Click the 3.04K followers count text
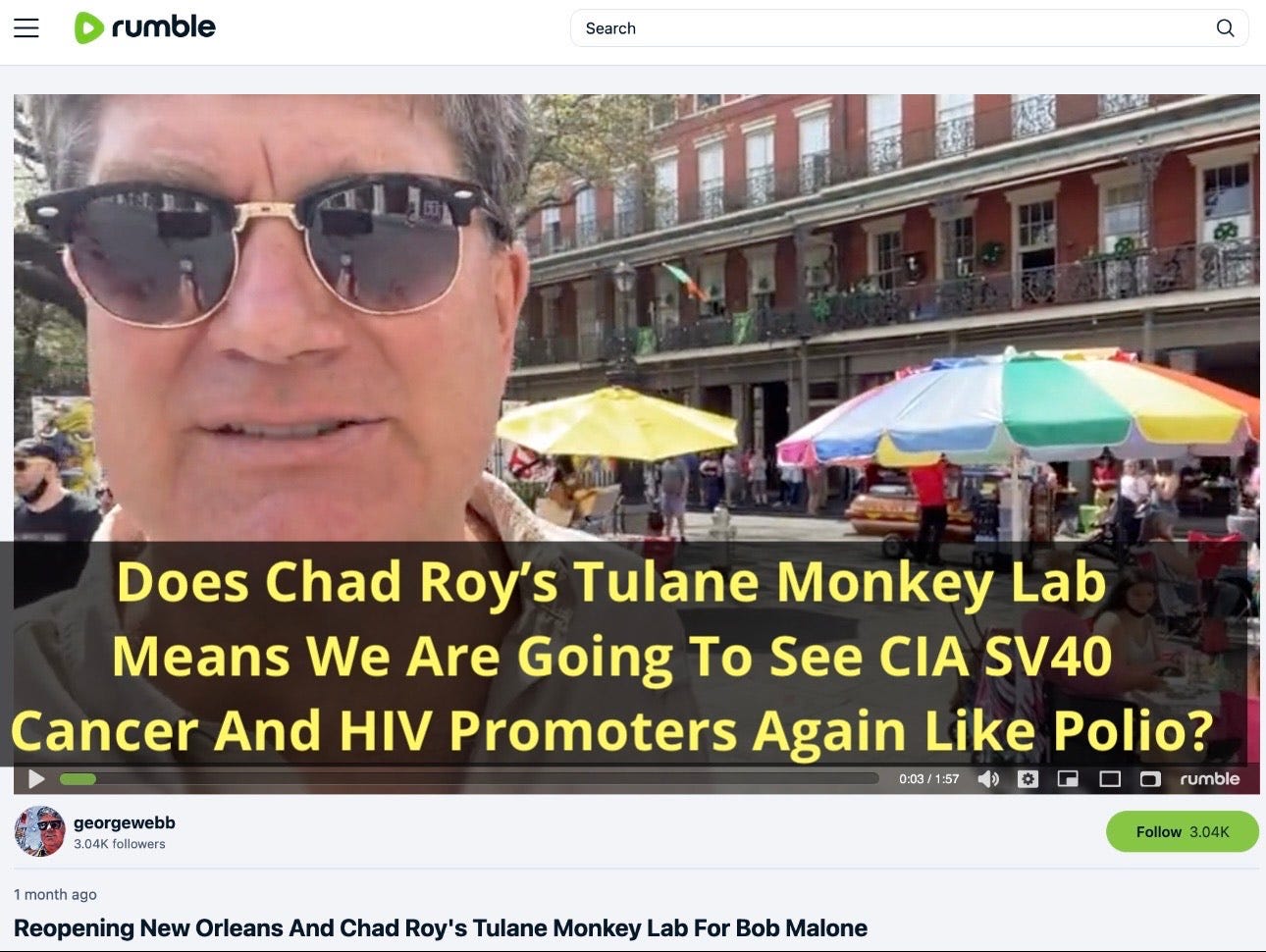The image size is (1266, 952). [120, 844]
